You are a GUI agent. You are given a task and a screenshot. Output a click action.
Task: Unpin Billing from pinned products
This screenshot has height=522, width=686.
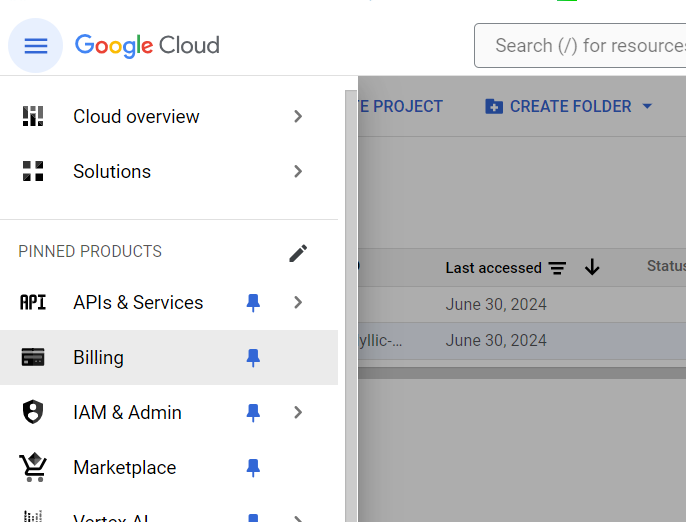click(253, 358)
